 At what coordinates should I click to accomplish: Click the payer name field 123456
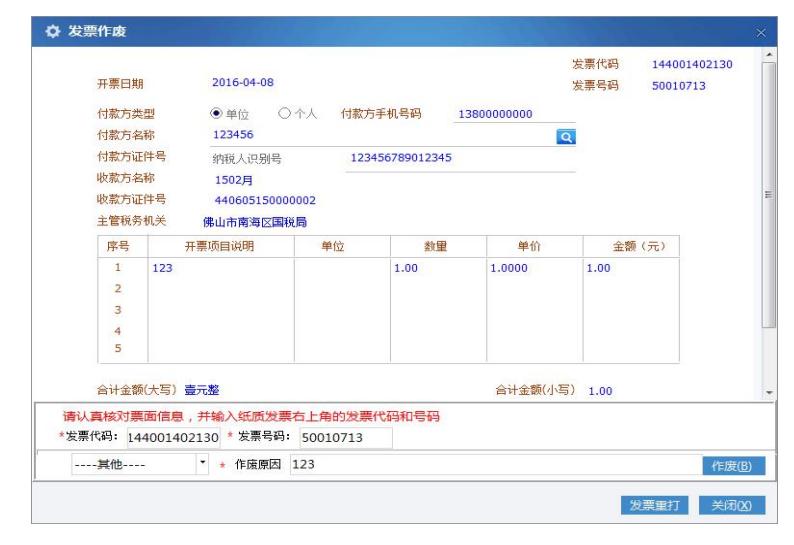coord(383,135)
